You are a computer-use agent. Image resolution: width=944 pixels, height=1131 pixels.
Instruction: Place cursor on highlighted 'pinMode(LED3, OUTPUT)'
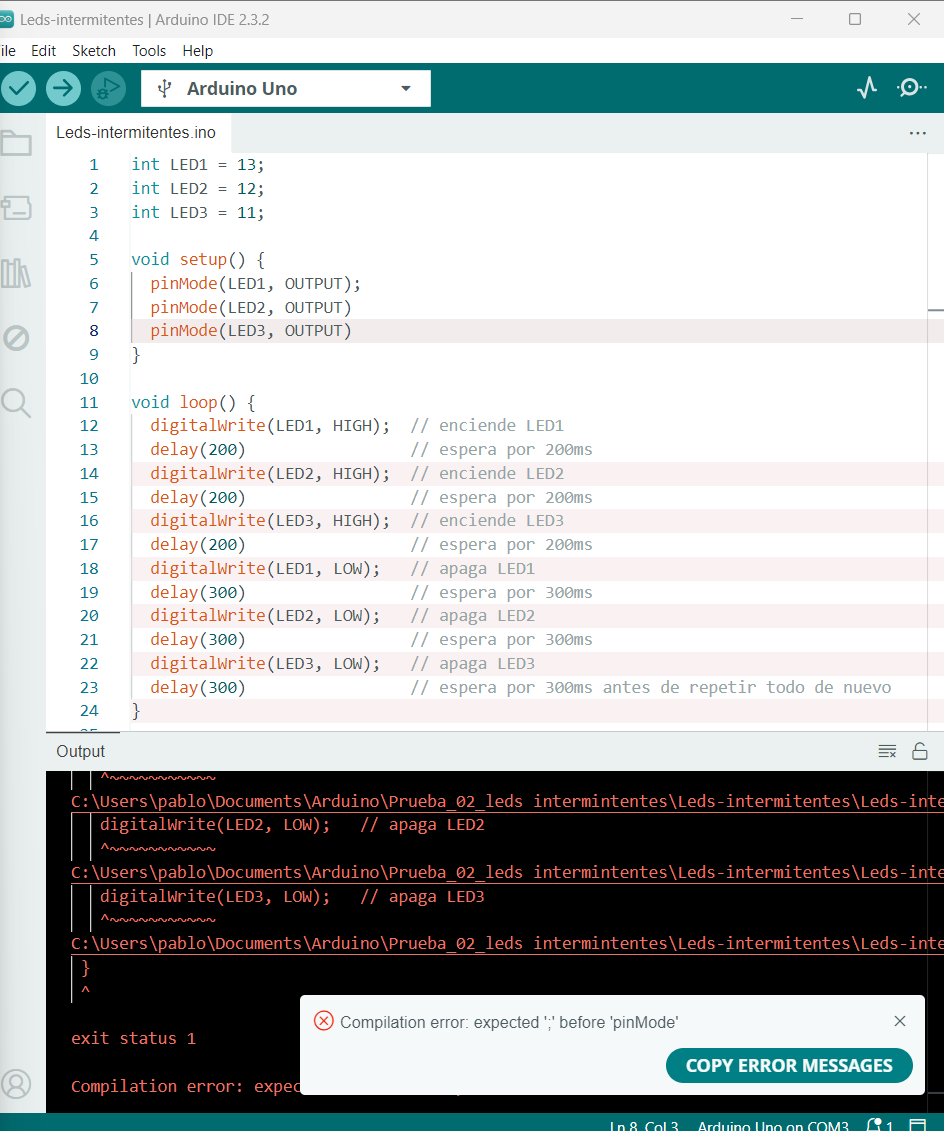(x=250, y=330)
